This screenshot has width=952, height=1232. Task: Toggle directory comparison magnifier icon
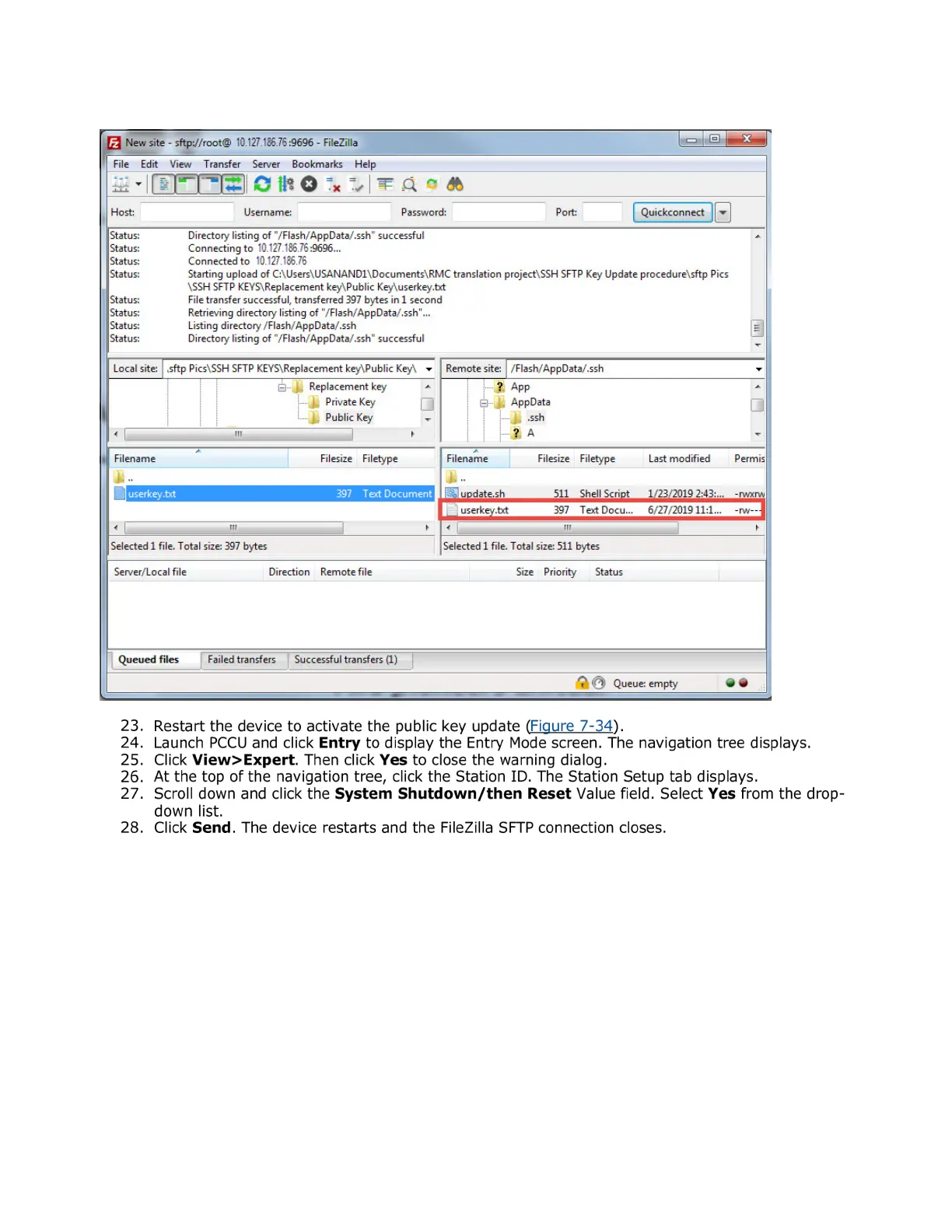[x=409, y=184]
